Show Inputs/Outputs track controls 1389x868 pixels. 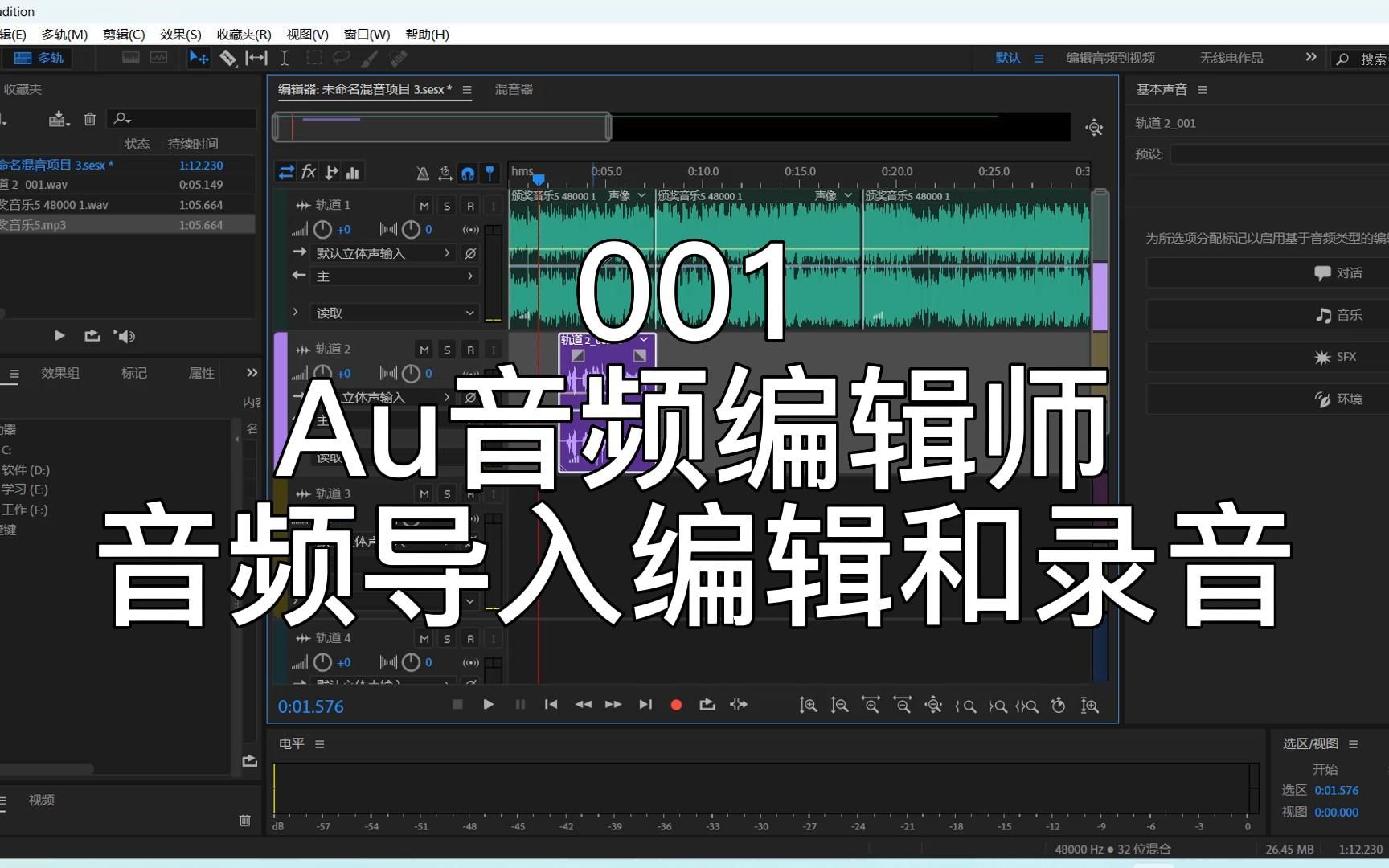[286, 172]
